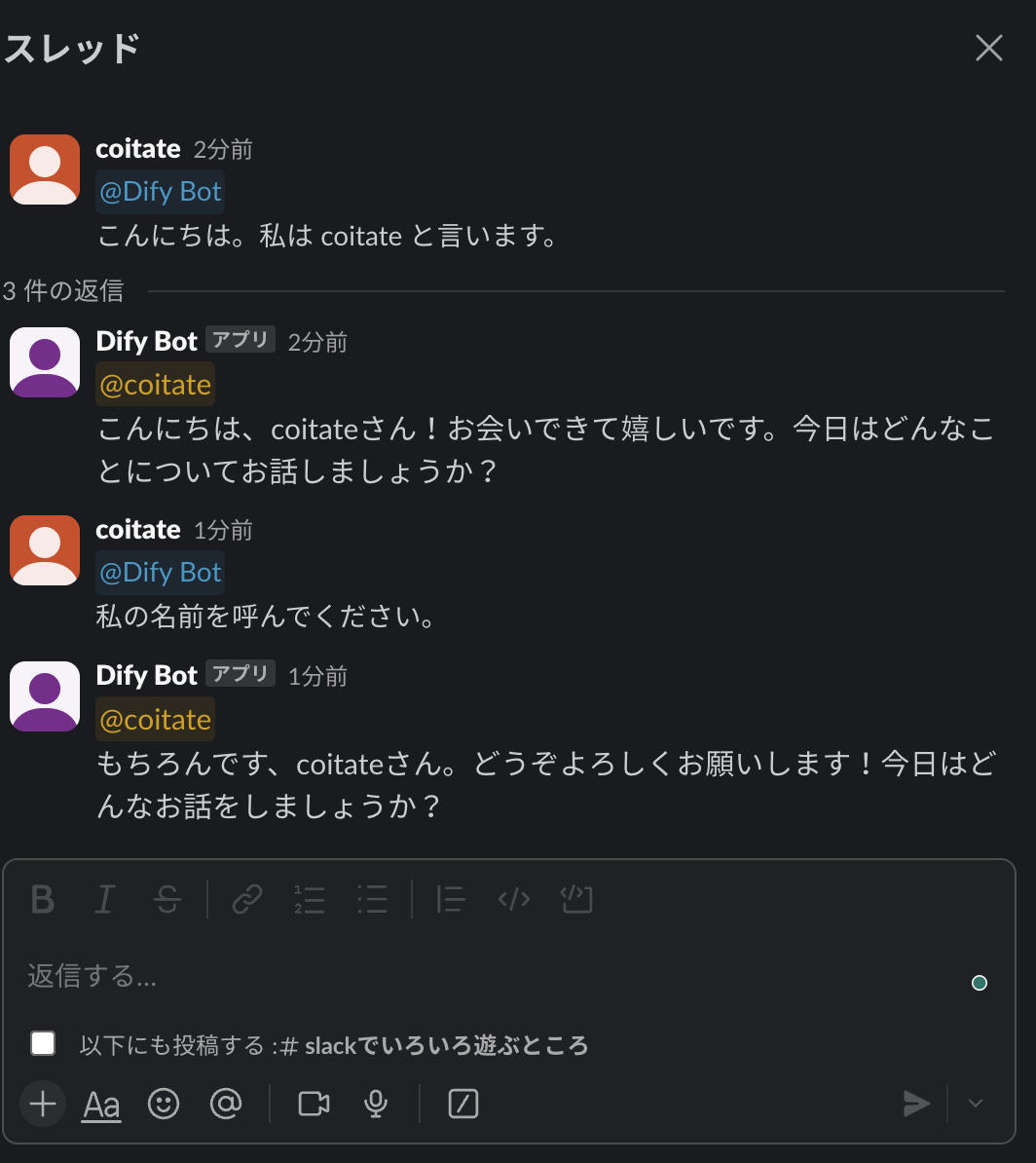Record a video clip
Viewport: 1036px width, 1163px height.
click(x=313, y=1104)
